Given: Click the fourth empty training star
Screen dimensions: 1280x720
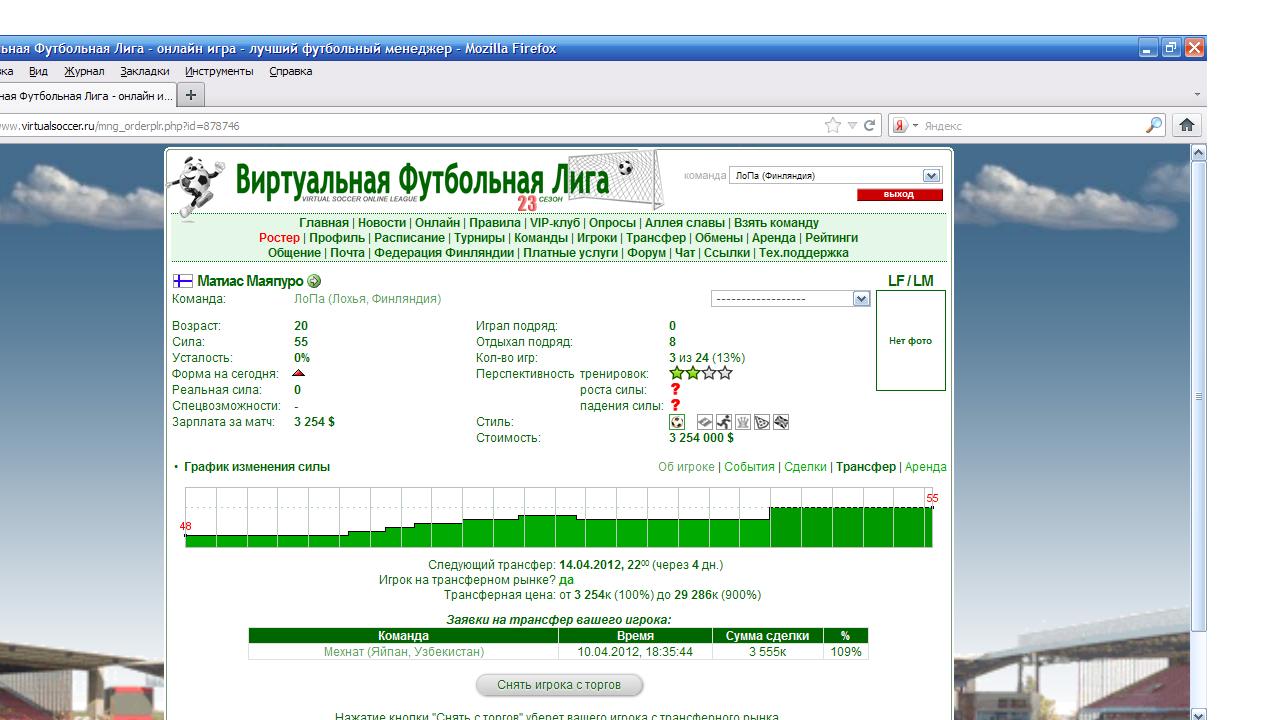Looking at the screenshot, I should click(x=725, y=373).
